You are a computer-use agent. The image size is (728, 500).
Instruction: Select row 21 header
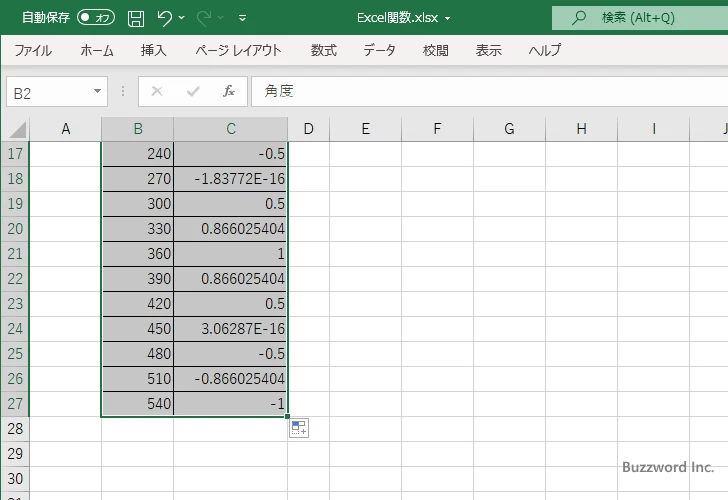click(x=15, y=254)
